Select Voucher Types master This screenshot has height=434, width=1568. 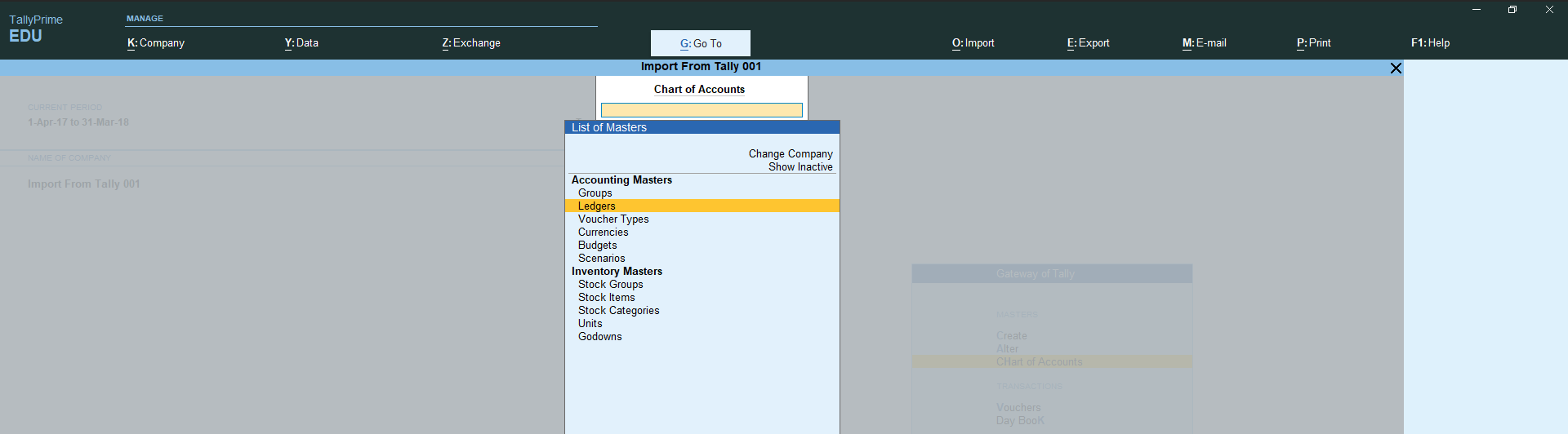click(613, 219)
